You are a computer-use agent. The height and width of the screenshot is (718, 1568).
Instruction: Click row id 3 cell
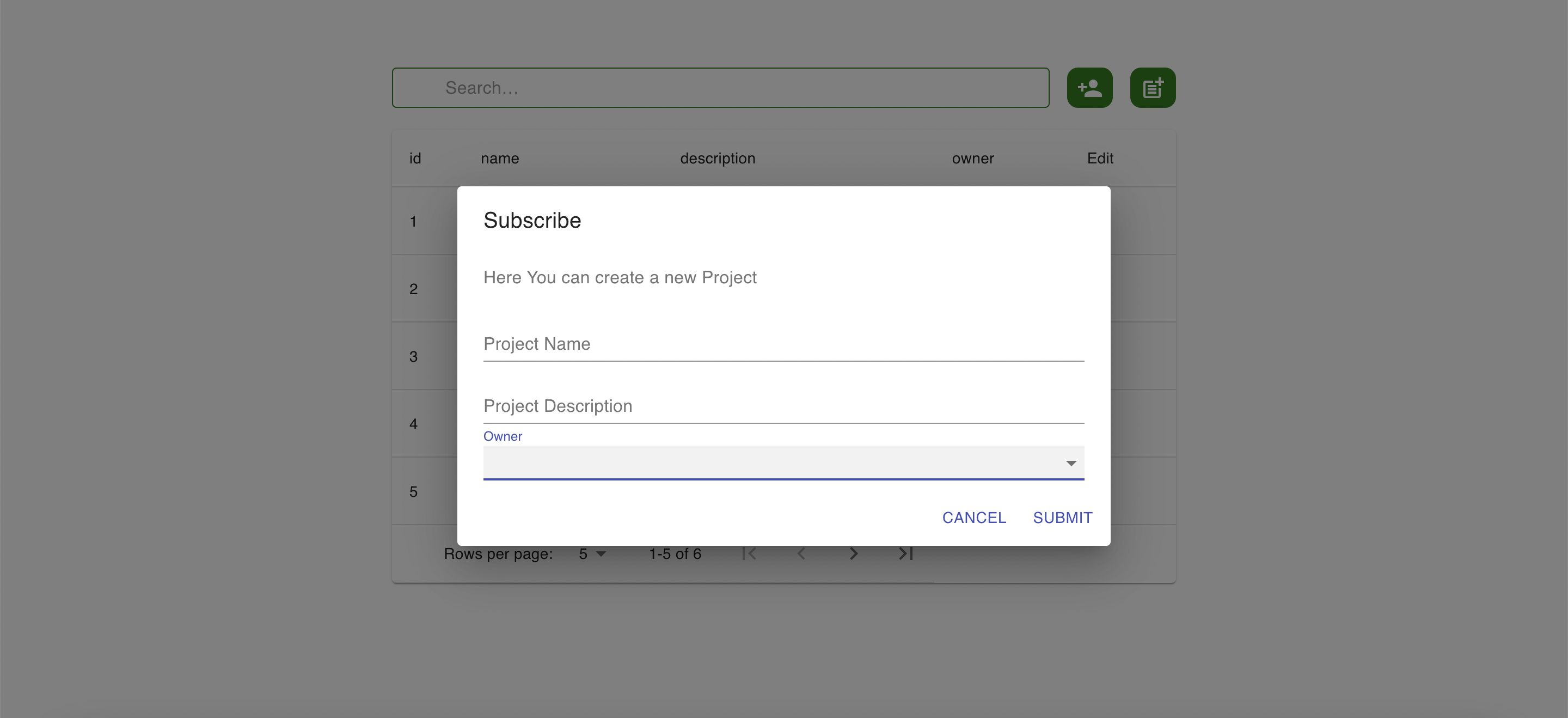click(413, 356)
